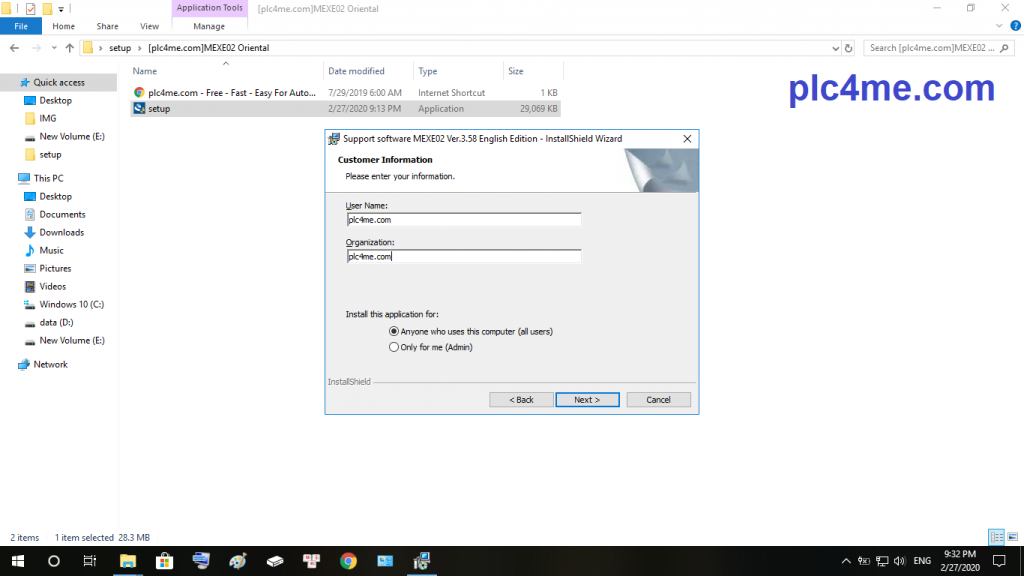Click the Task View icon in taskbar
Viewport: 1024px width, 576px height.
click(90, 561)
